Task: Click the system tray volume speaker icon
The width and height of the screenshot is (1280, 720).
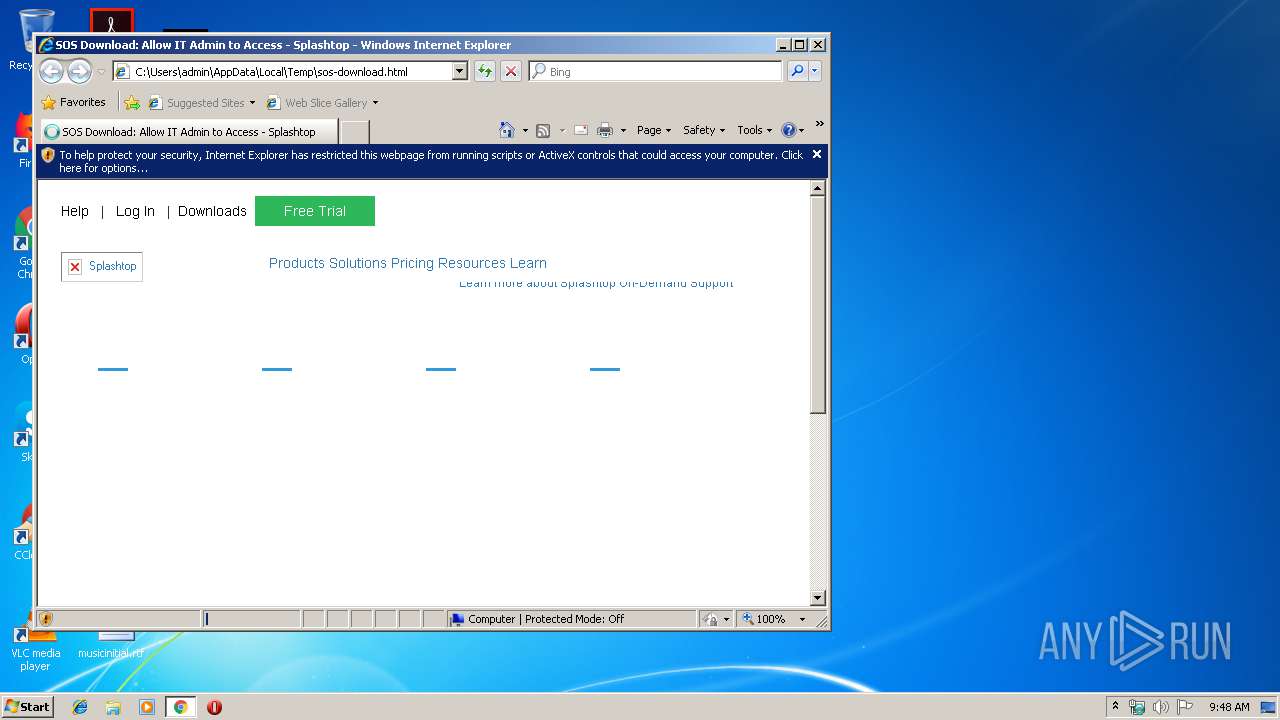Action: (x=1160, y=707)
